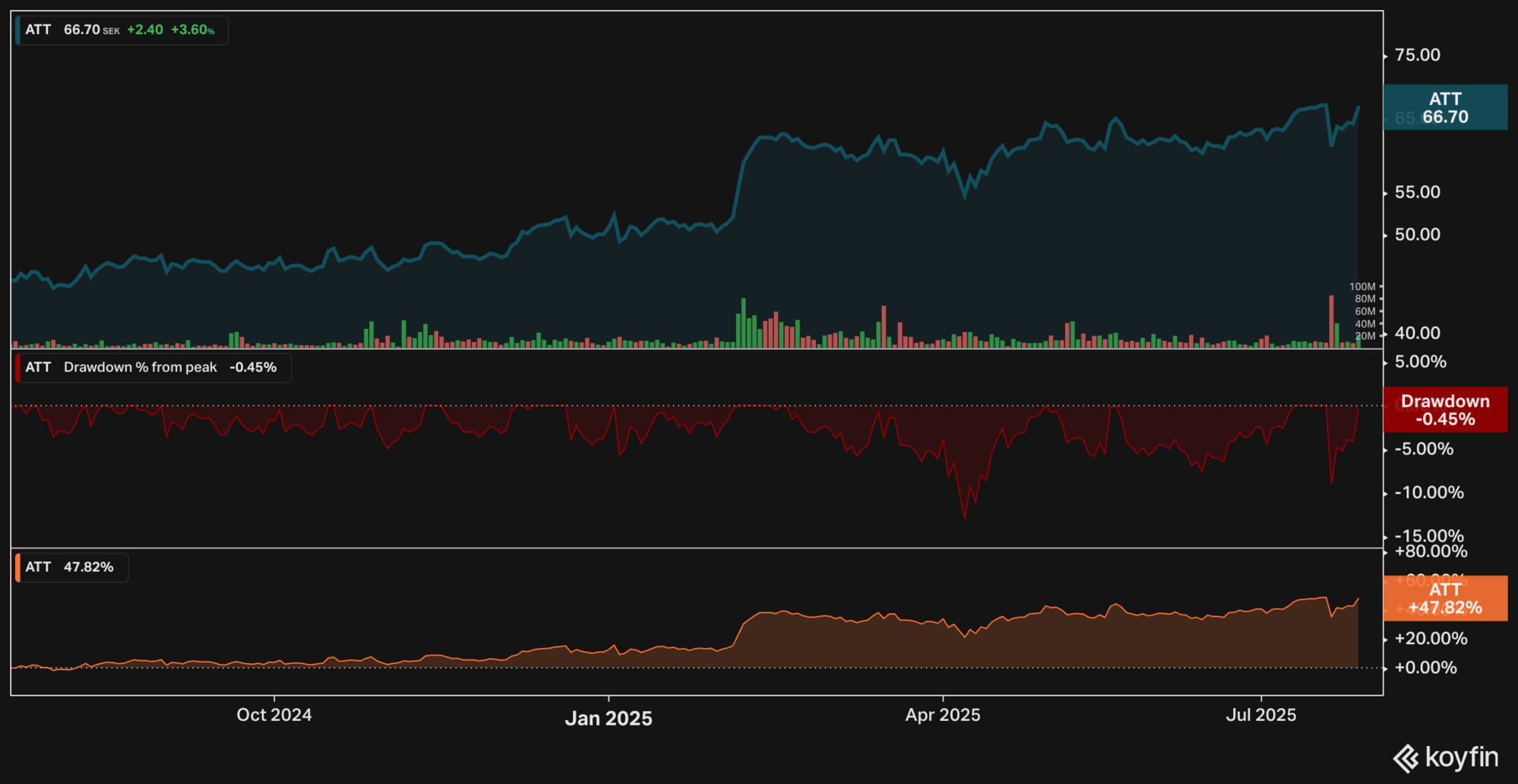This screenshot has height=784, width=1518.
Task: Click the red Drawdown -0.45% axis tag
Action: point(1445,410)
